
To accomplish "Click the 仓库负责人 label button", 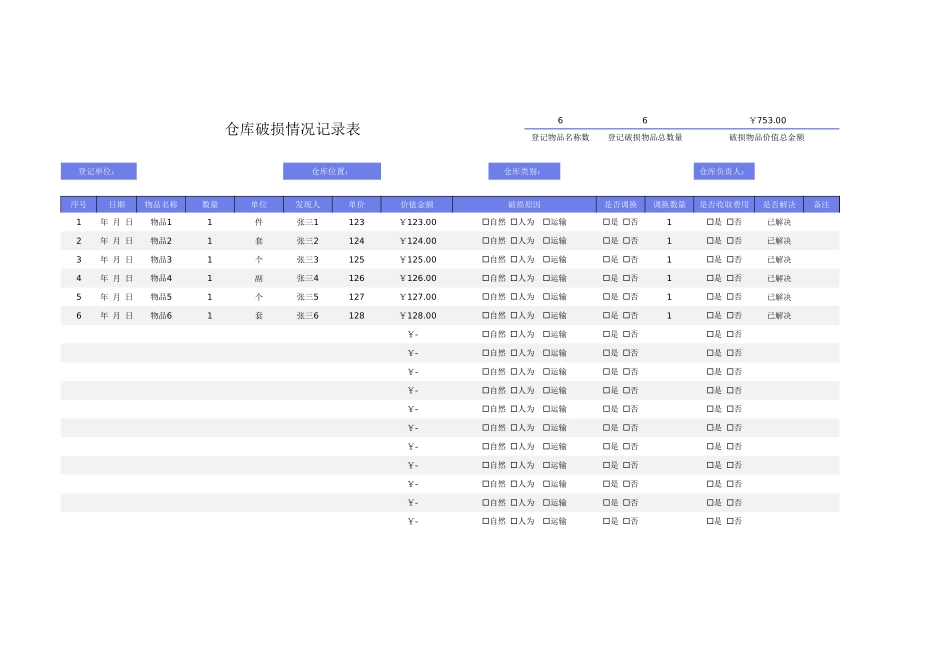I will tap(724, 170).
